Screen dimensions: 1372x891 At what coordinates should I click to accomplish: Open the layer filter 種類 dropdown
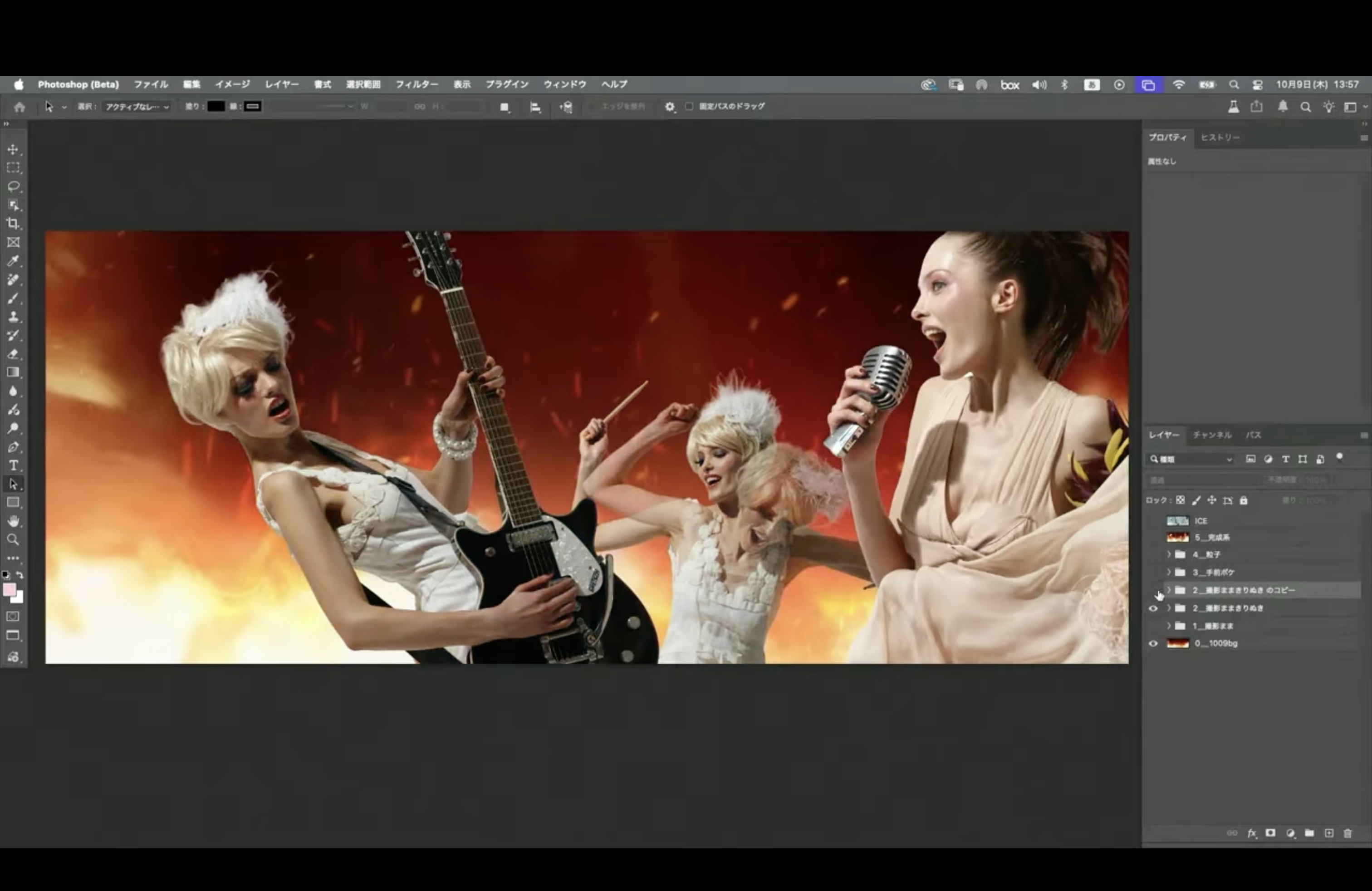[x=1191, y=459]
